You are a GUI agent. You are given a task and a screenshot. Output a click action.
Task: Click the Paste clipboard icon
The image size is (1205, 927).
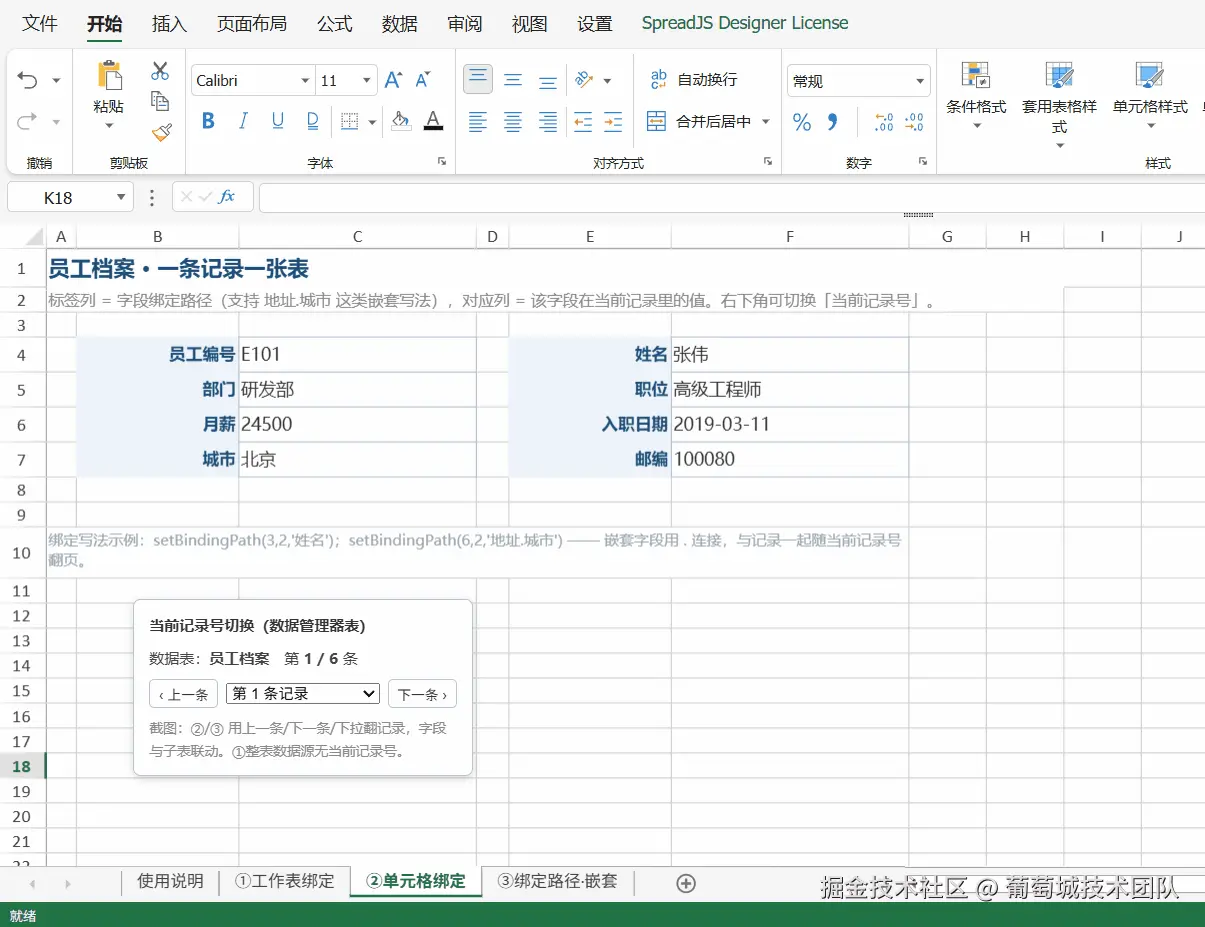[x=109, y=75]
